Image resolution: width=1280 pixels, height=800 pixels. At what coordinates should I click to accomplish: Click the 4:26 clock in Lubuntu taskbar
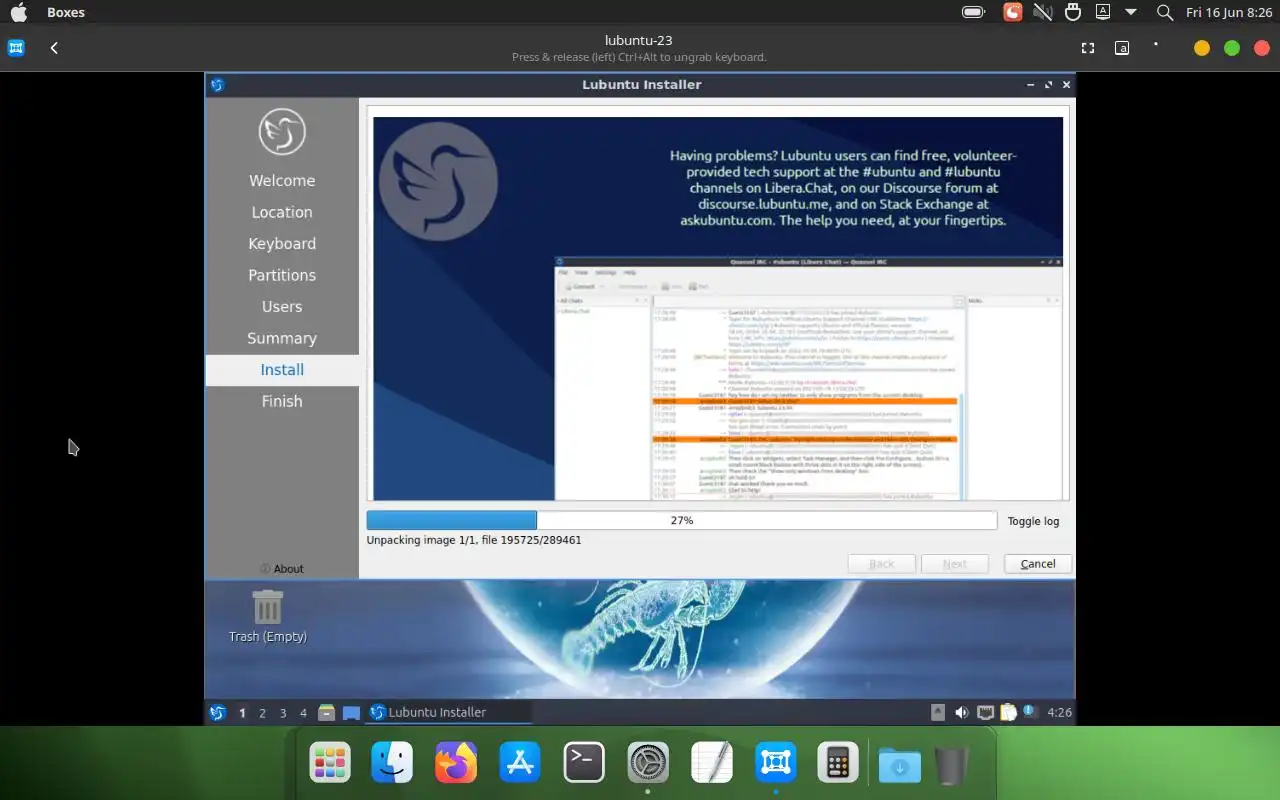point(1059,713)
